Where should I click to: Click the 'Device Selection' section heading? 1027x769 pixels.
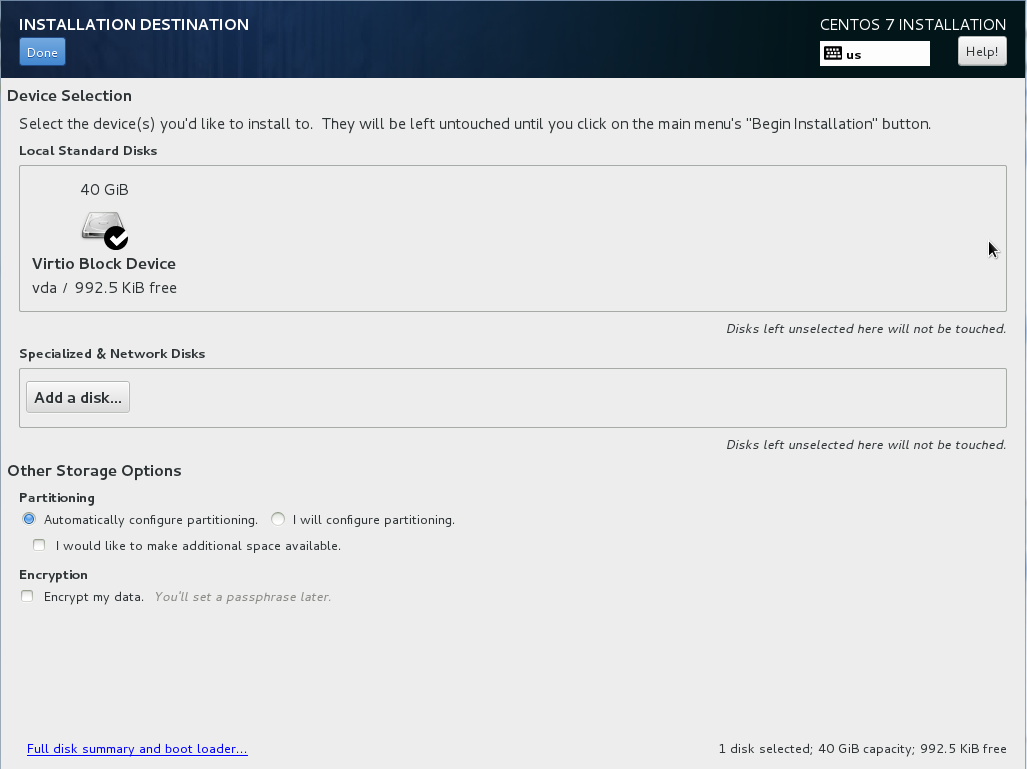69,96
